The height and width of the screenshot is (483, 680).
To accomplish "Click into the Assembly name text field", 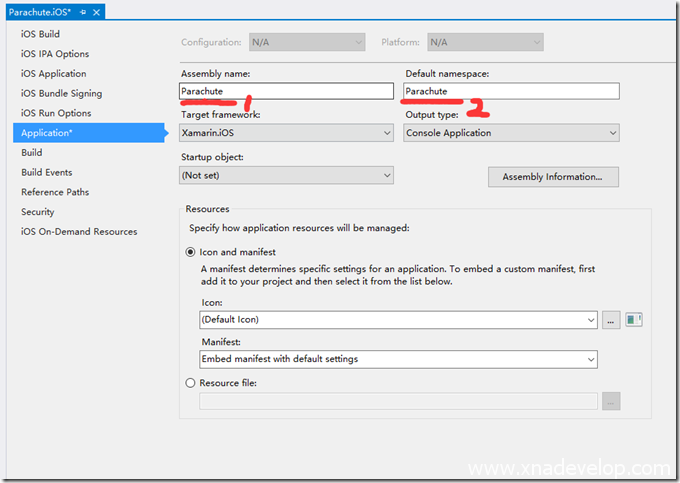I will pyautogui.click(x=287, y=91).
